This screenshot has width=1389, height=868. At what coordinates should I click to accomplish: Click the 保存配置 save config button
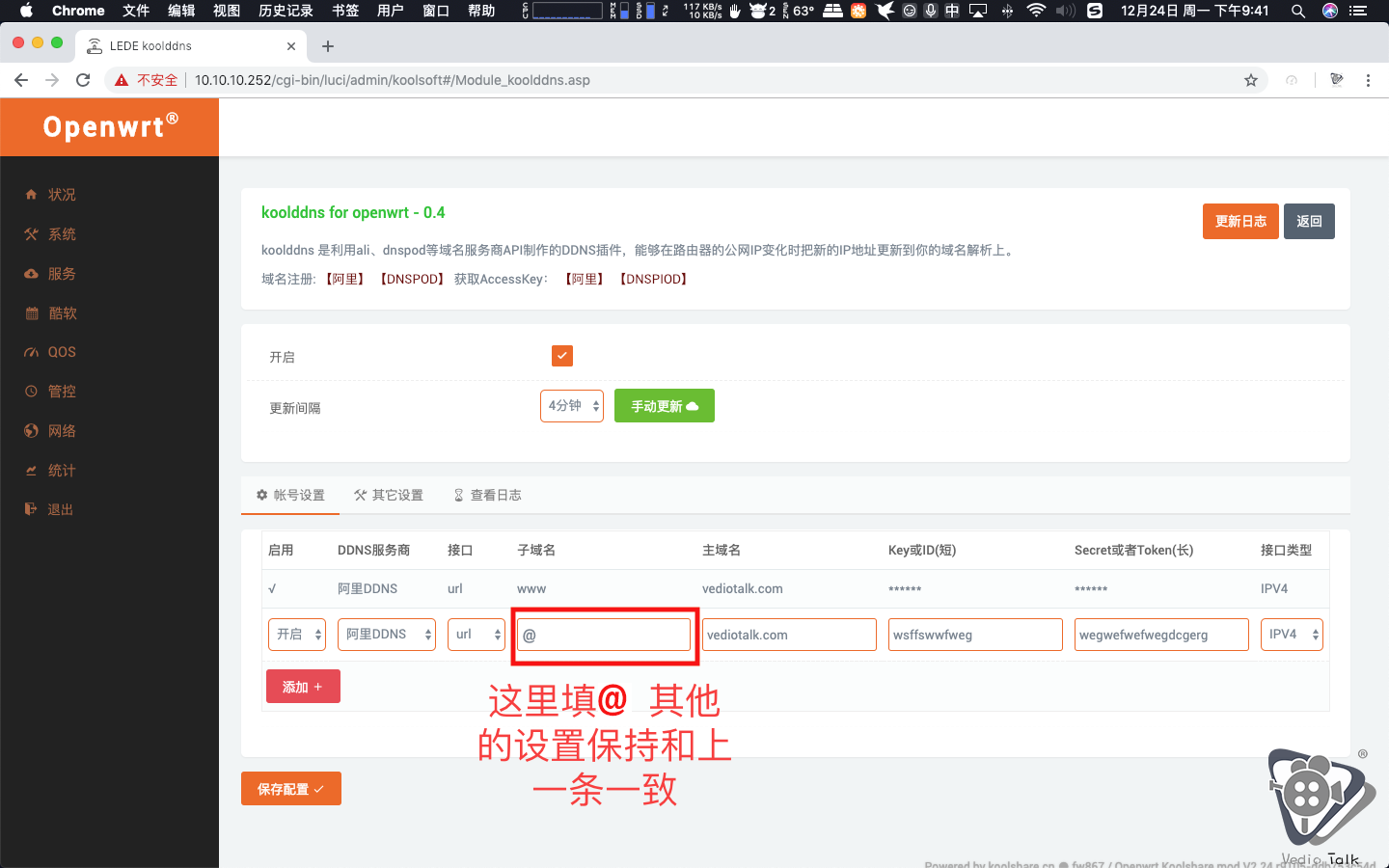click(291, 788)
